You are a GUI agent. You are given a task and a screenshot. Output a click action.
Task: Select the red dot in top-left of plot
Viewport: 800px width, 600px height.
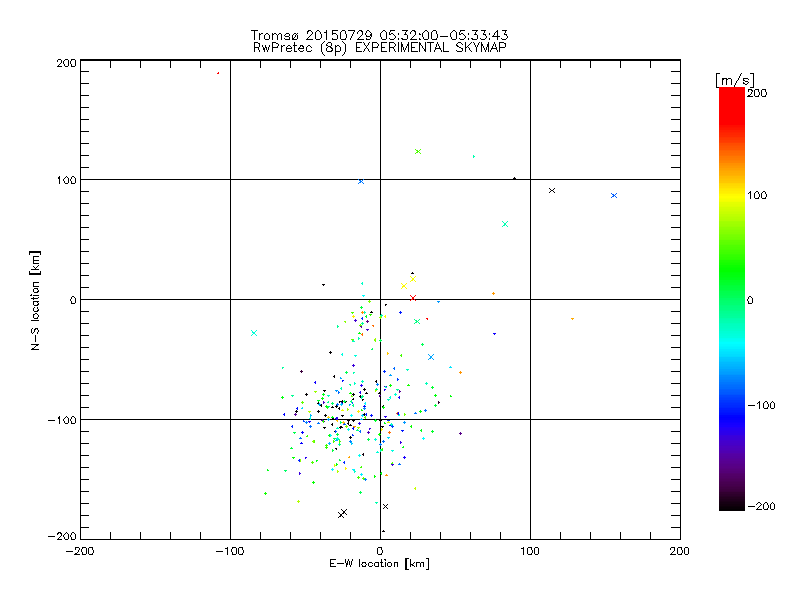218,73
